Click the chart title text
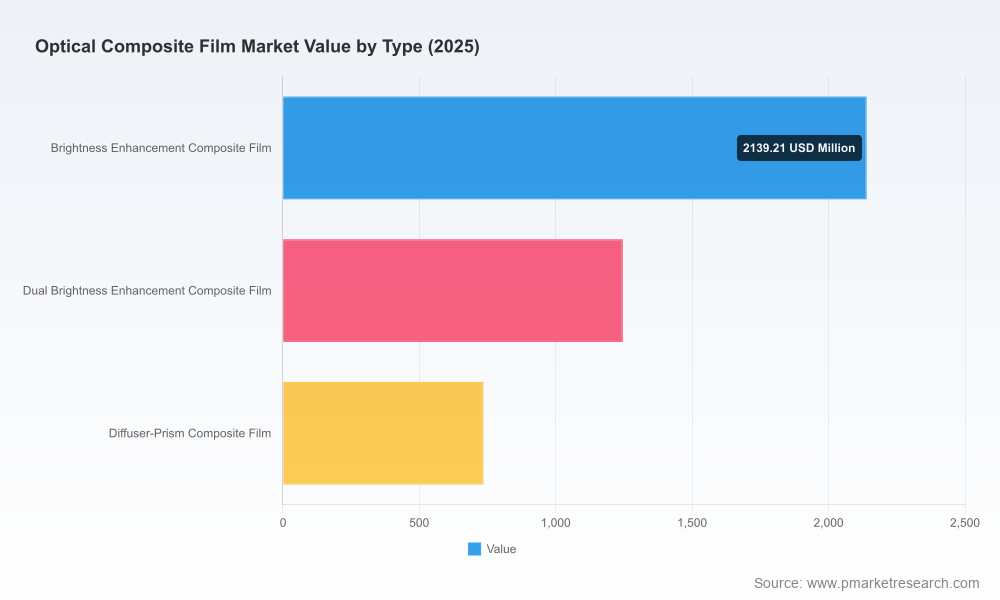 257,47
